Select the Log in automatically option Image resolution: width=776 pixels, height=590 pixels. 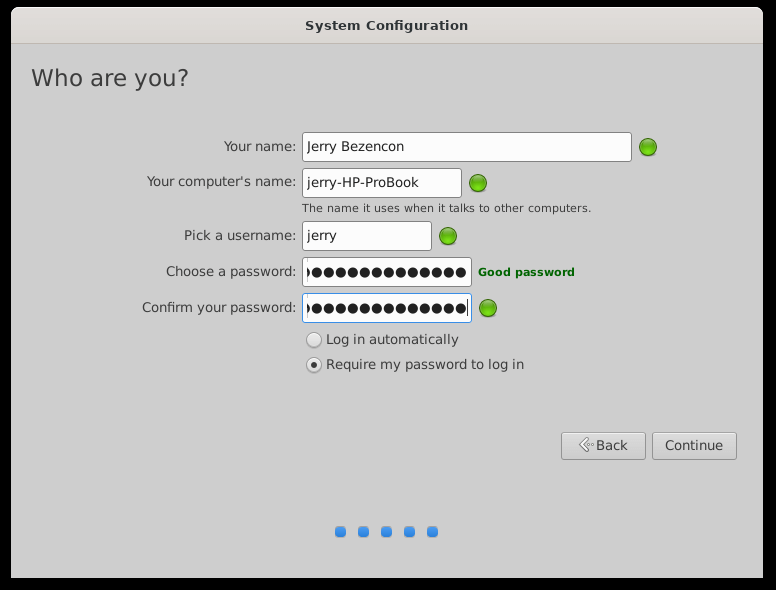click(314, 340)
